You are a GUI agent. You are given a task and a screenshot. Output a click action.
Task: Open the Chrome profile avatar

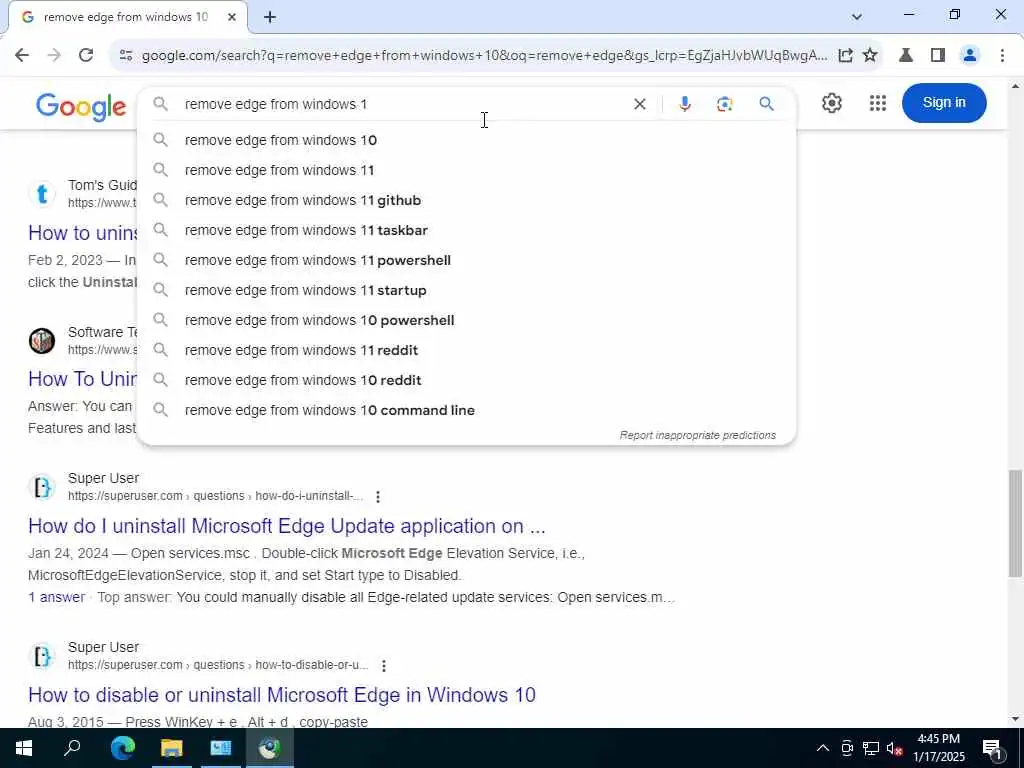970,56
